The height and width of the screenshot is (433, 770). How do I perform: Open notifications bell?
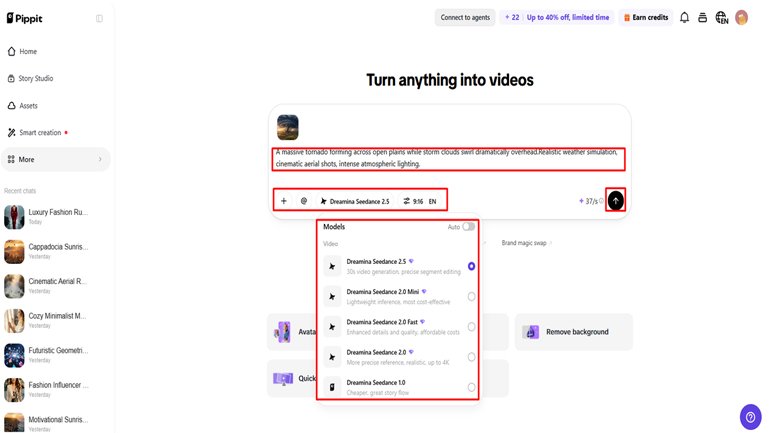(x=684, y=18)
